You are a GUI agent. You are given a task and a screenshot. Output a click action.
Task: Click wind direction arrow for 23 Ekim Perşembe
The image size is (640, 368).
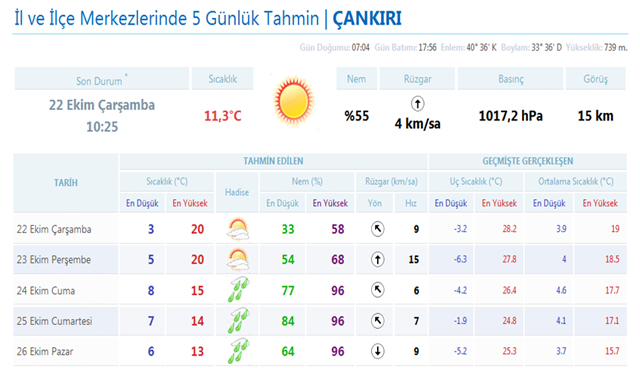click(378, 259)
